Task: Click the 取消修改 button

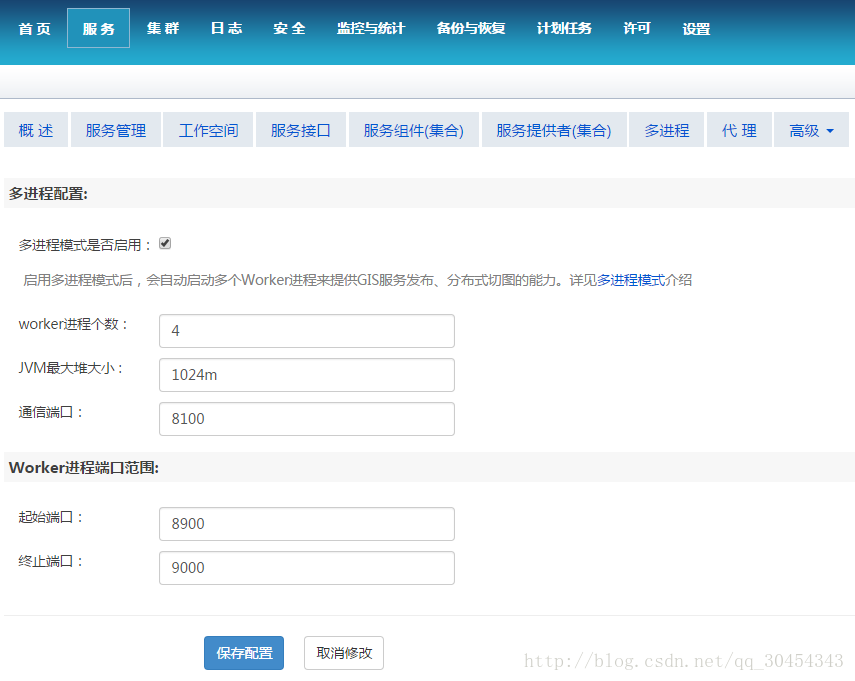Action: [344, 653]
